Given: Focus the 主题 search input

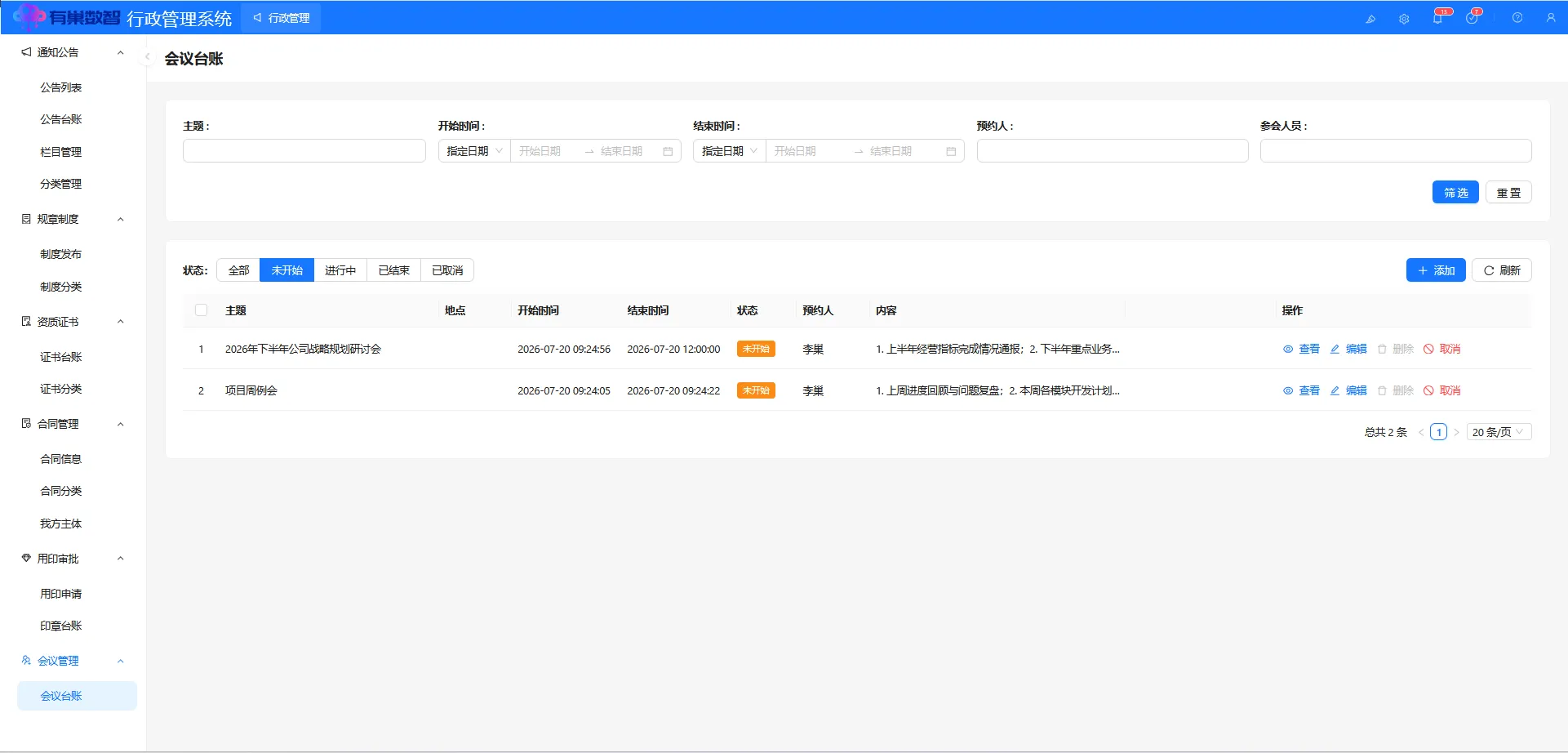Looking at the screenshot, I should pos(304,151).
